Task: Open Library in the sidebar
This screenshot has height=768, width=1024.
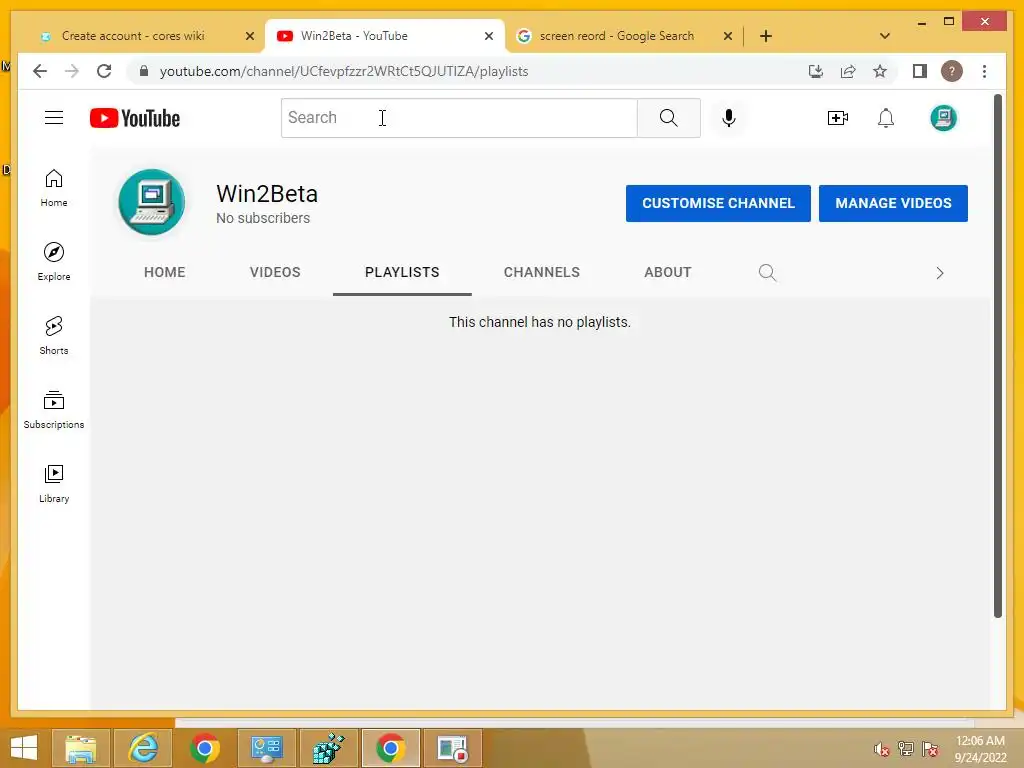Action: pos(54,483)
